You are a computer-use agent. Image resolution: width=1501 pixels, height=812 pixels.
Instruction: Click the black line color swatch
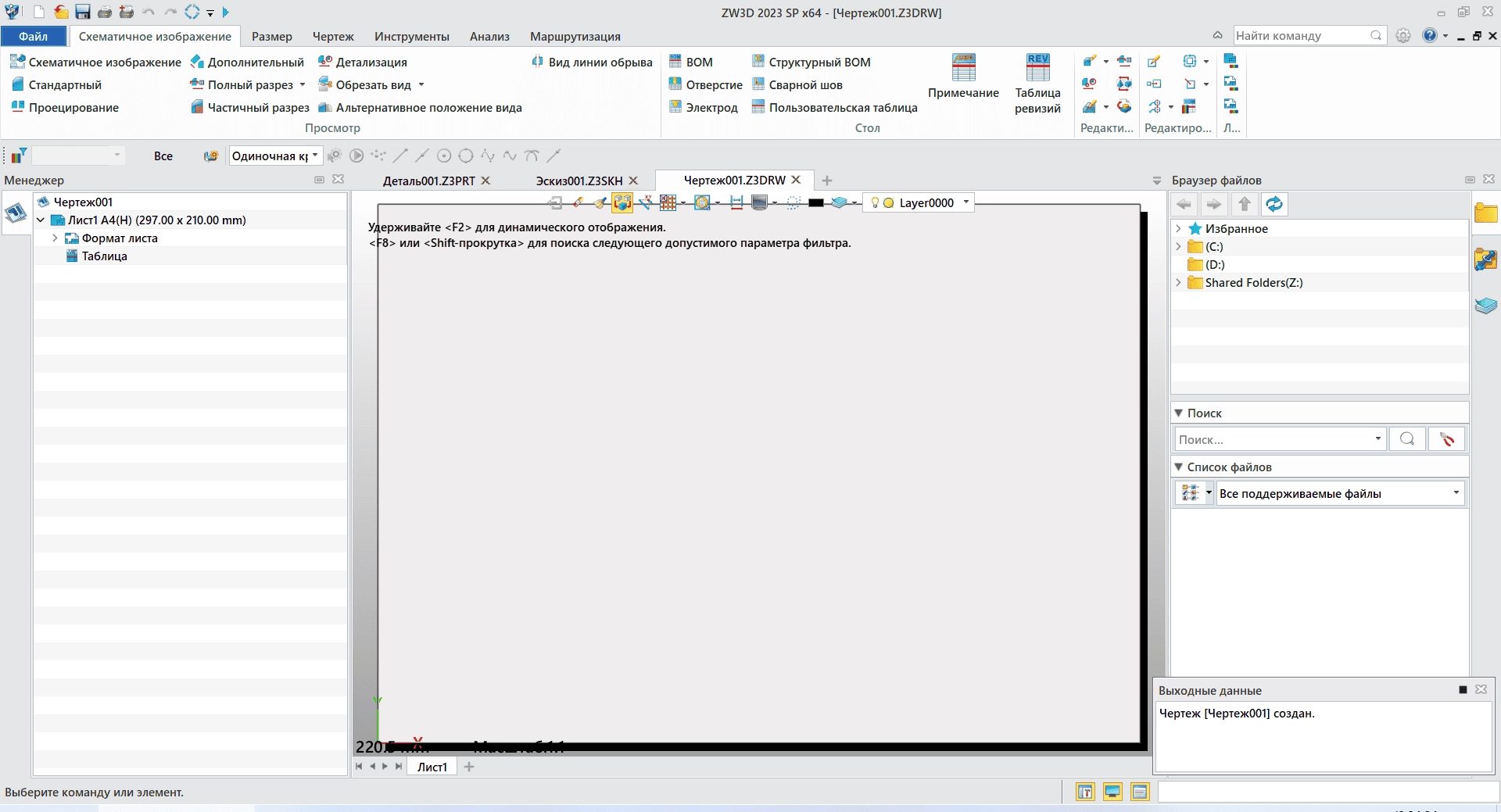[816, 202]
